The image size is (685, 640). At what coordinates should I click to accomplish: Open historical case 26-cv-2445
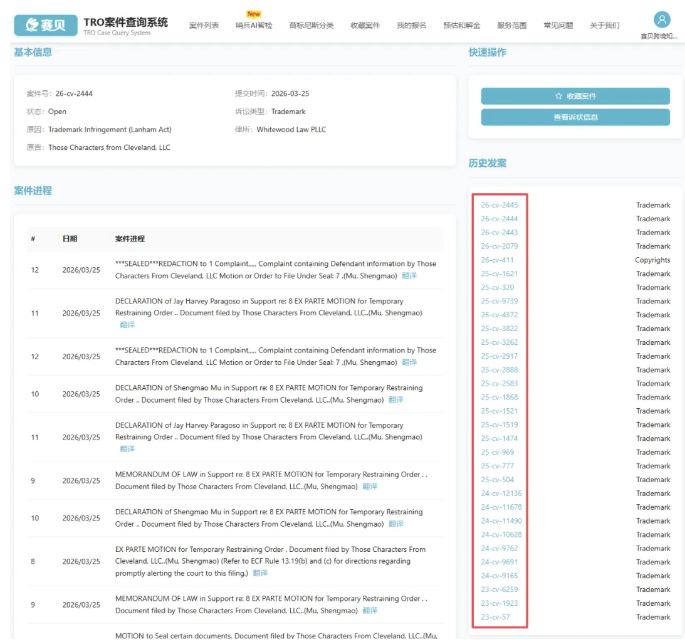pyautogui.click(x=499, y=205)
